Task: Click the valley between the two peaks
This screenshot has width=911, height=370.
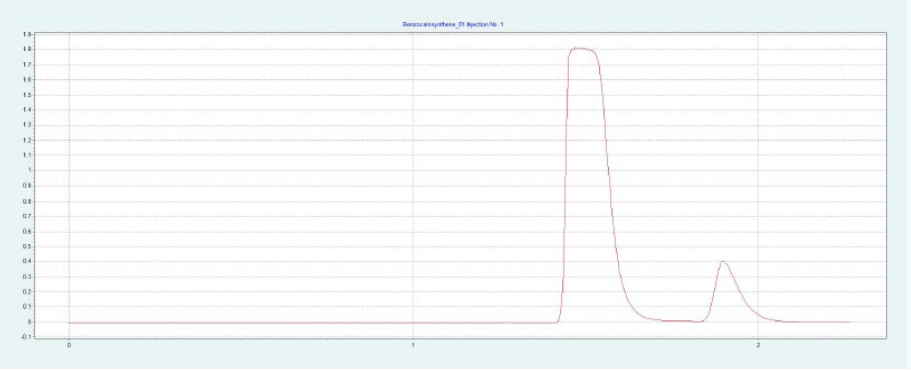Action: coord(700,321)
